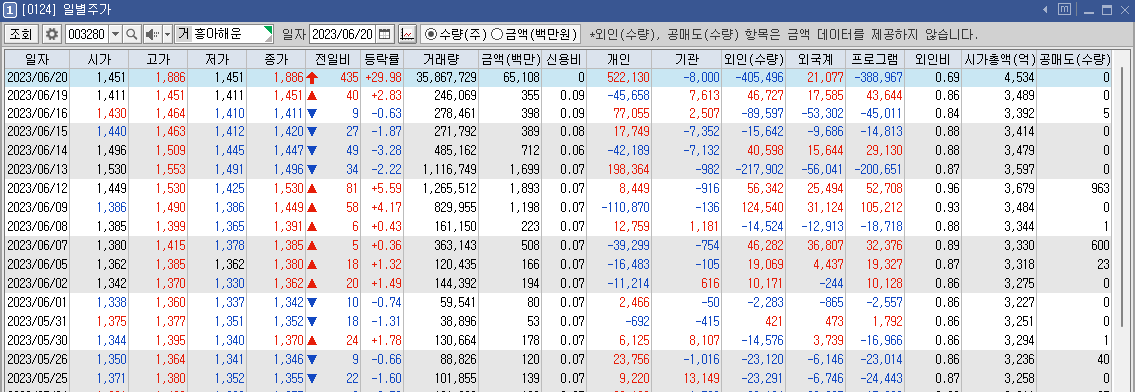Click the 금액(백만) column header
This screenshot has width=1135, height=392.
[x=510, y=59]
